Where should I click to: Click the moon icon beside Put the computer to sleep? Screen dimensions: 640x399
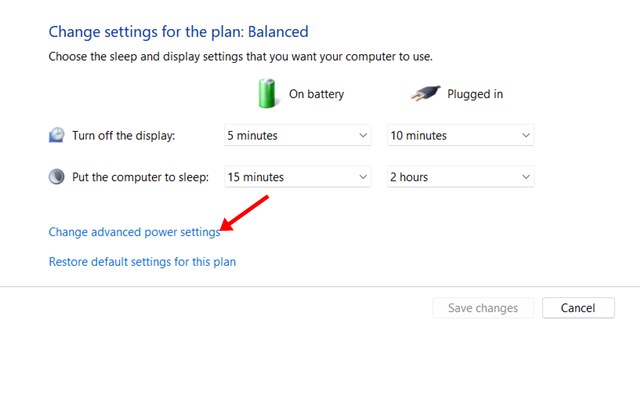pyautogui.click(x=57, y=177)
